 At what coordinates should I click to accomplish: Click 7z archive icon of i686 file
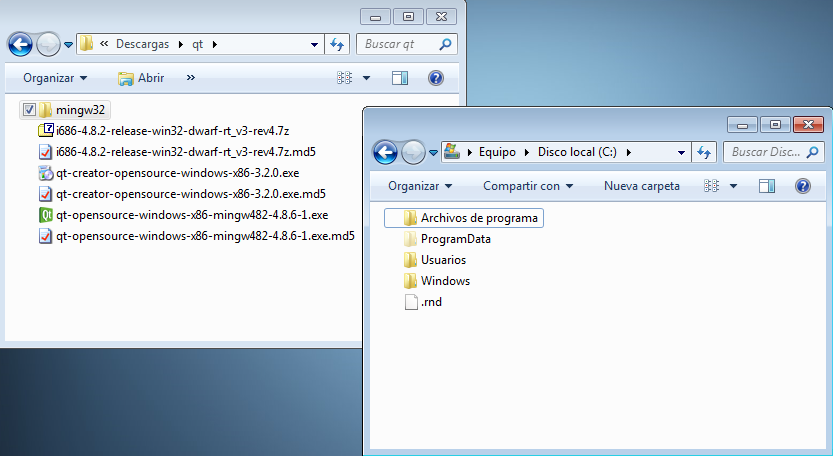pos(46,130)
